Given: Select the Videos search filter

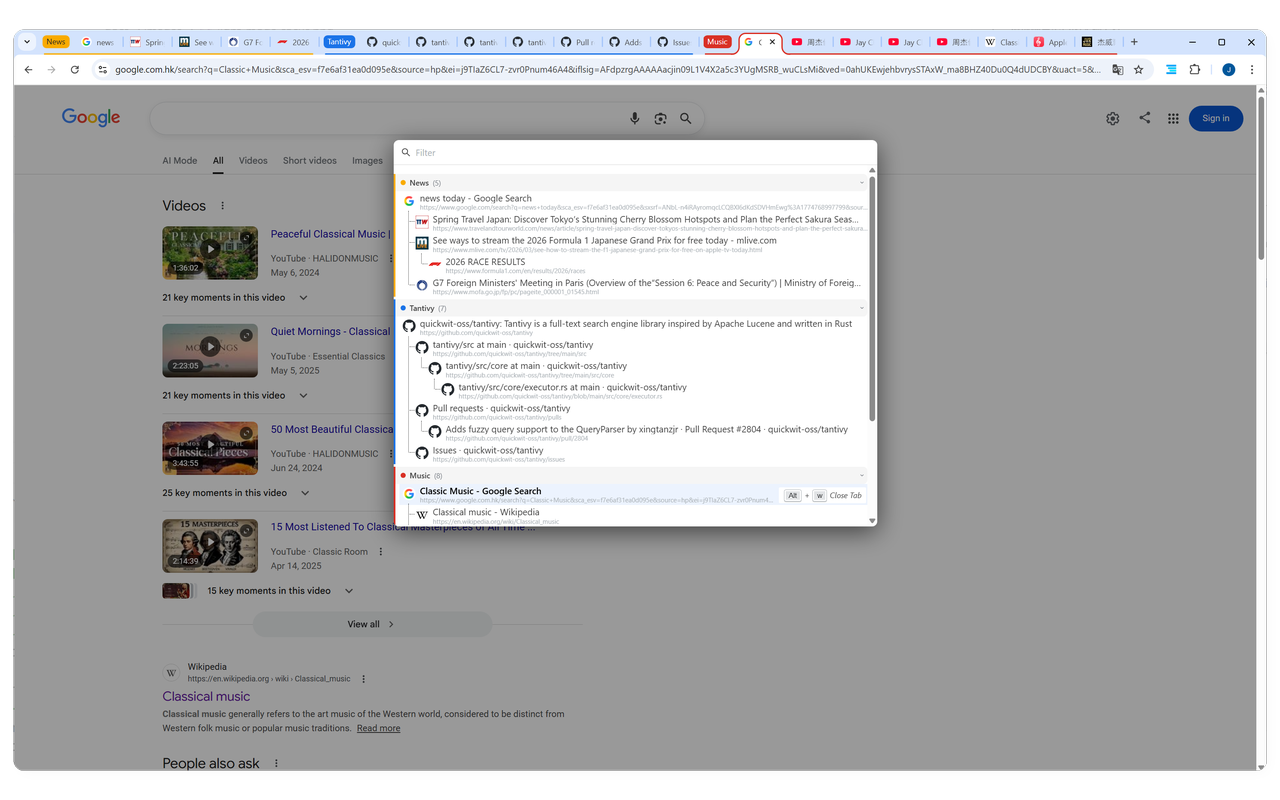Looking at the screenshot, I should (253, 160).
